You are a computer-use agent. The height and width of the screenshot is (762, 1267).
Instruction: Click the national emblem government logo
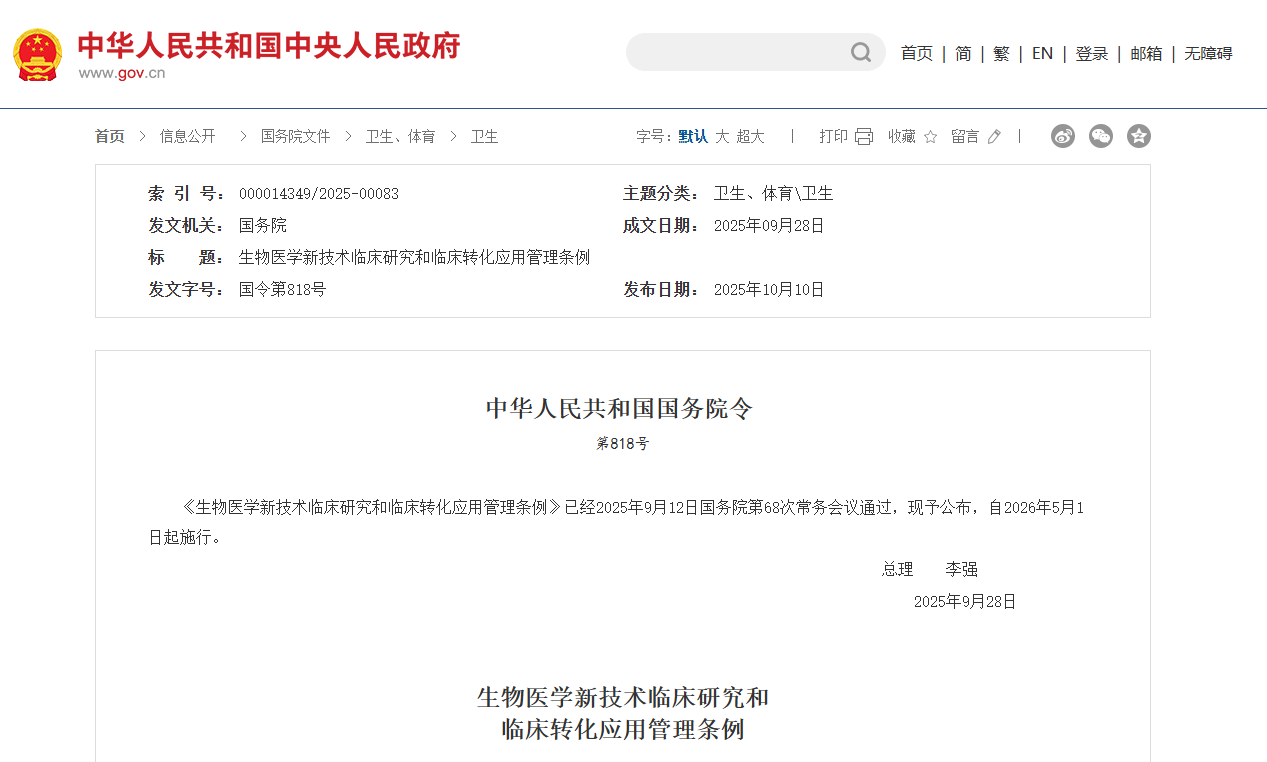point(37,52)
